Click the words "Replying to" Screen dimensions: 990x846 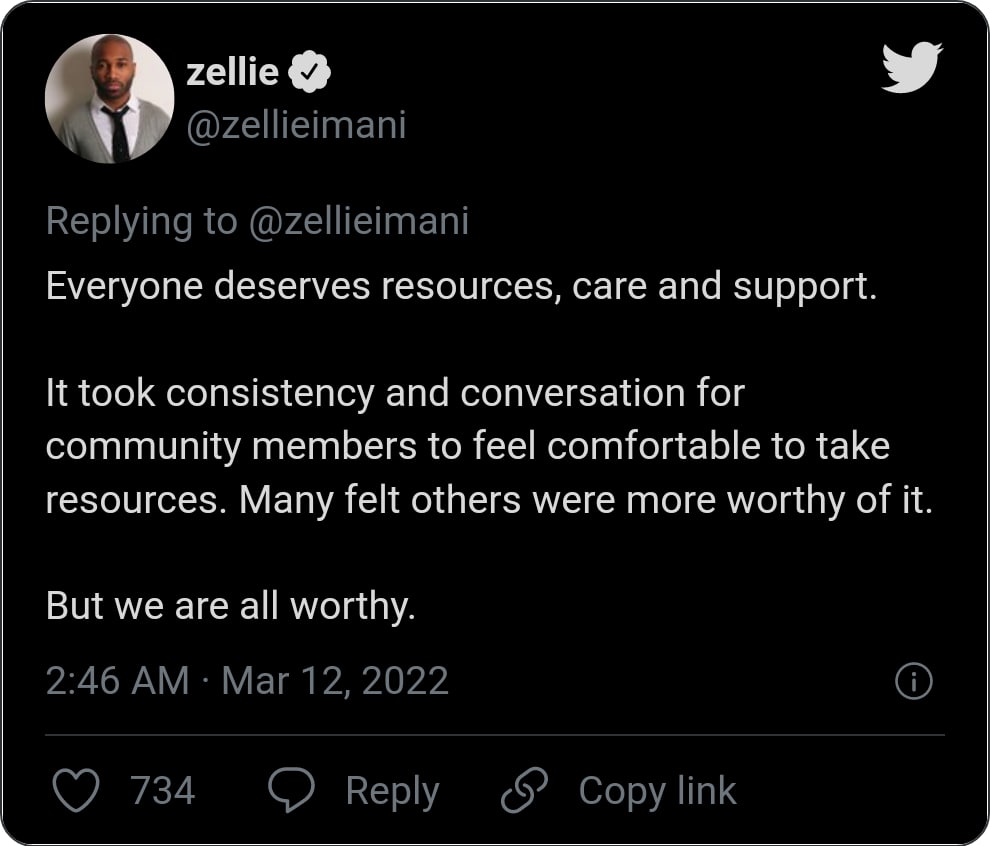coord(141,221)
